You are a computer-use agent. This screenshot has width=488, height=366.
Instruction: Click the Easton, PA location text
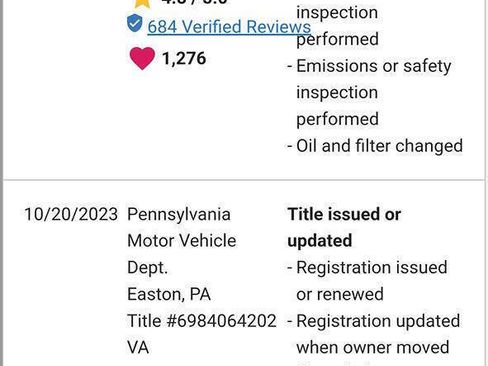[x=169, y=294]
